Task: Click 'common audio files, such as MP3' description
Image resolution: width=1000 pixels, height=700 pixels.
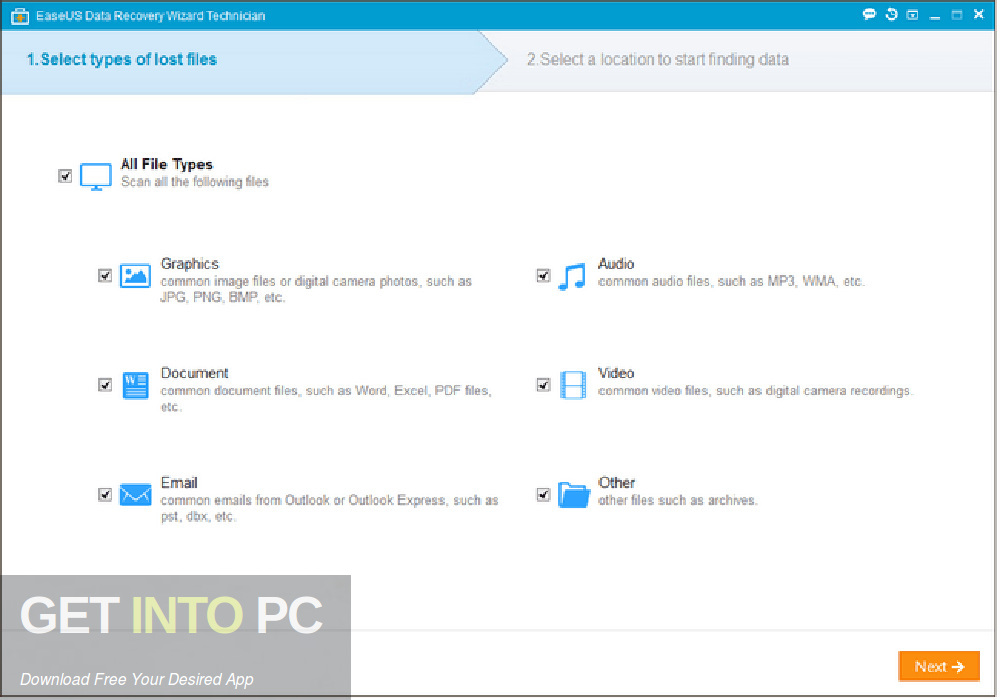Action: (x=732, y=281)
